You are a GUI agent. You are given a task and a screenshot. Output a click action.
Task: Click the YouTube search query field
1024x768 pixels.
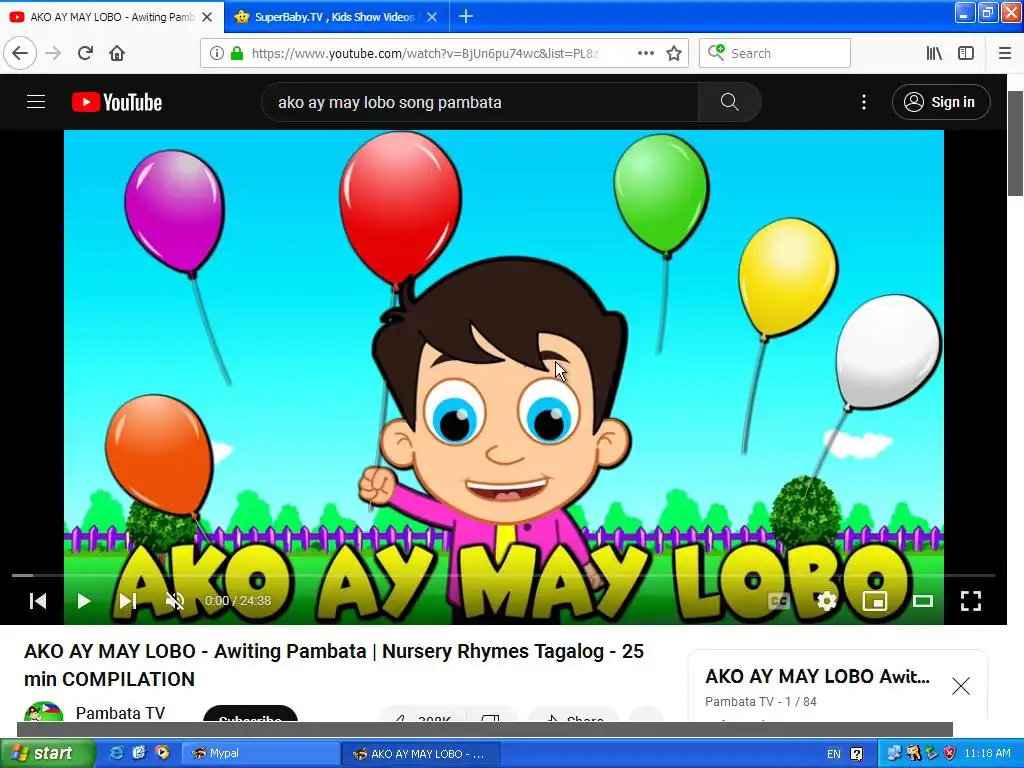480,102
